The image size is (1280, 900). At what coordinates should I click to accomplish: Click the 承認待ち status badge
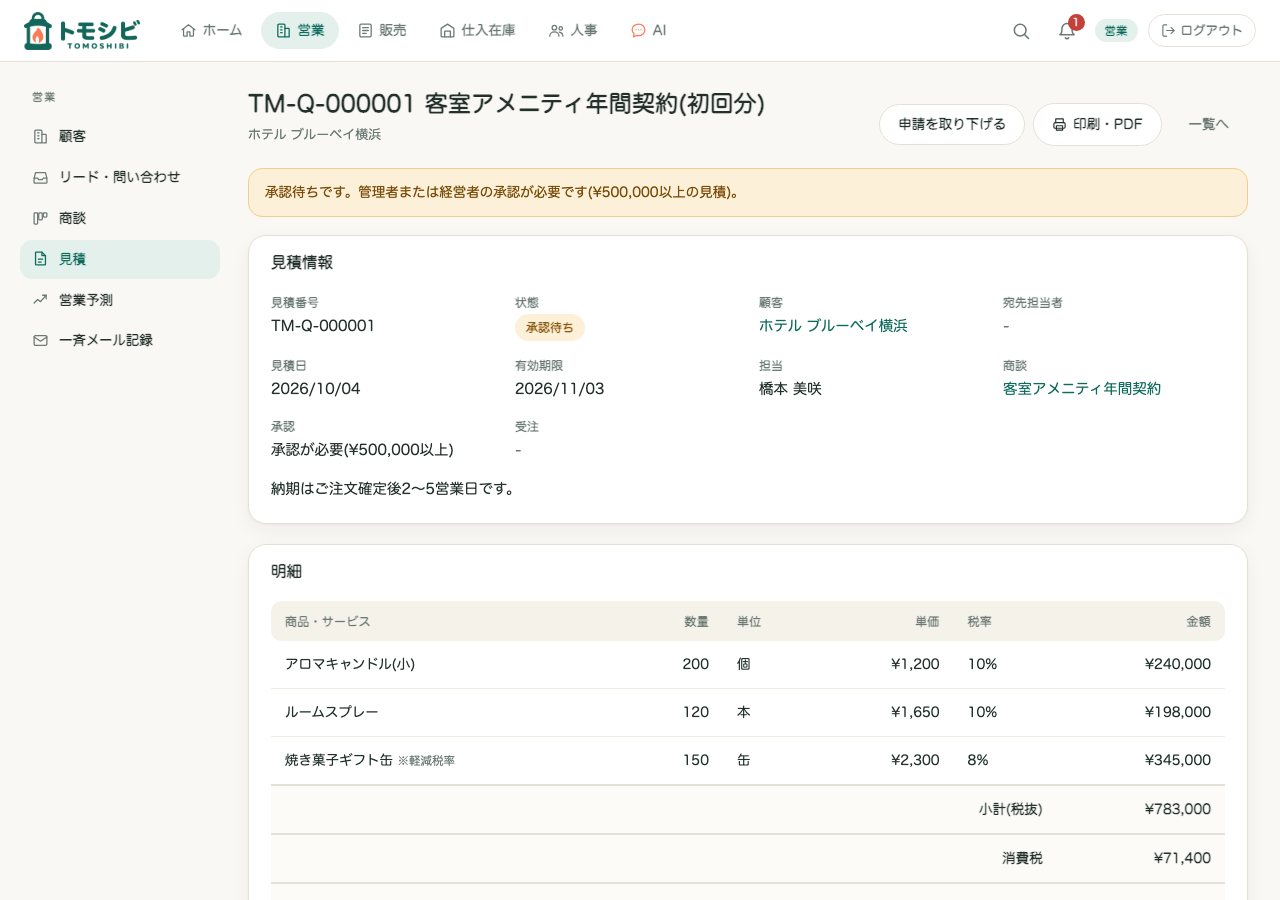[550, 328]
